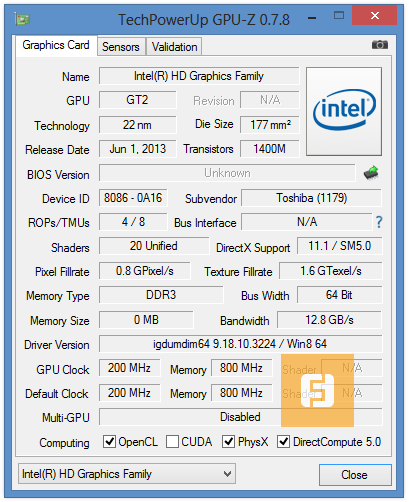Viewport: 409px width, 502px height.
Task: Click the Device ID value 8086 - 0A16
Action: [x=133, y=198]
